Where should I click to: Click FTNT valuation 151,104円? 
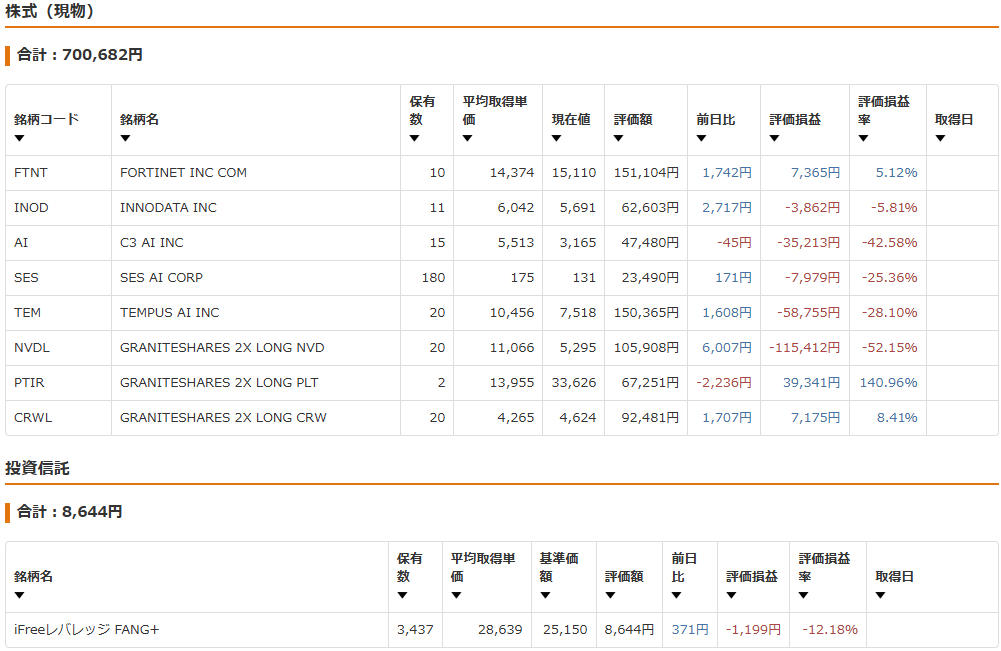pyautogui.click(x=646, y=172)
